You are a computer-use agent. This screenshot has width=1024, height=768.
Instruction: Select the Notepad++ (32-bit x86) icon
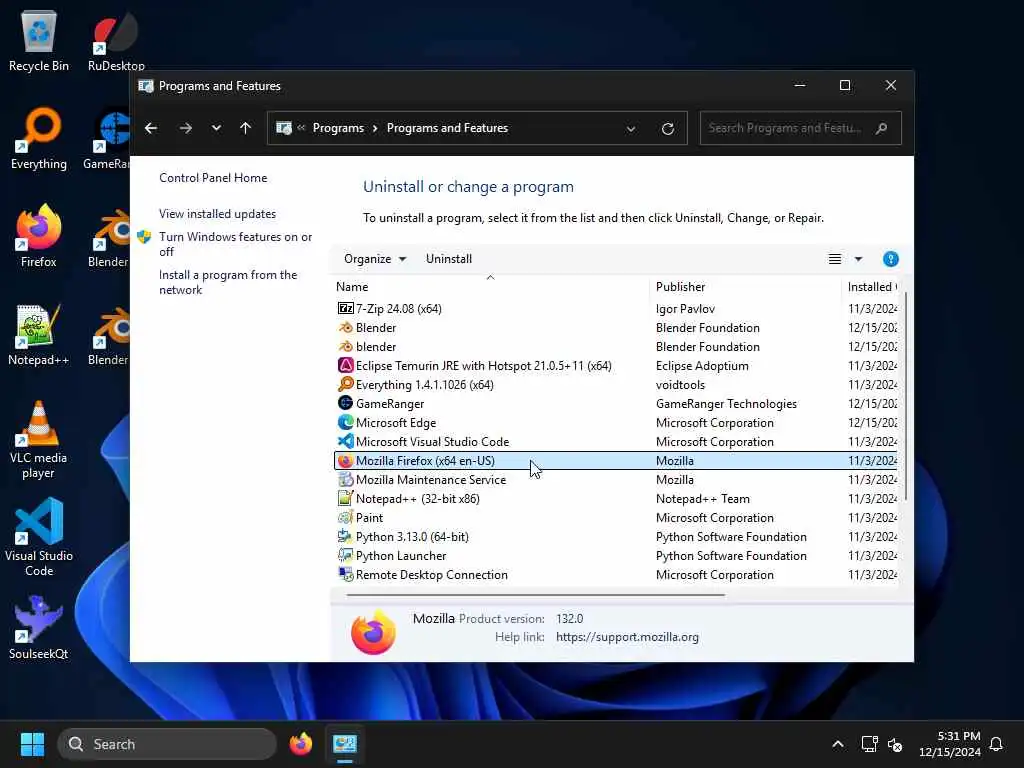tap(345, 498)
